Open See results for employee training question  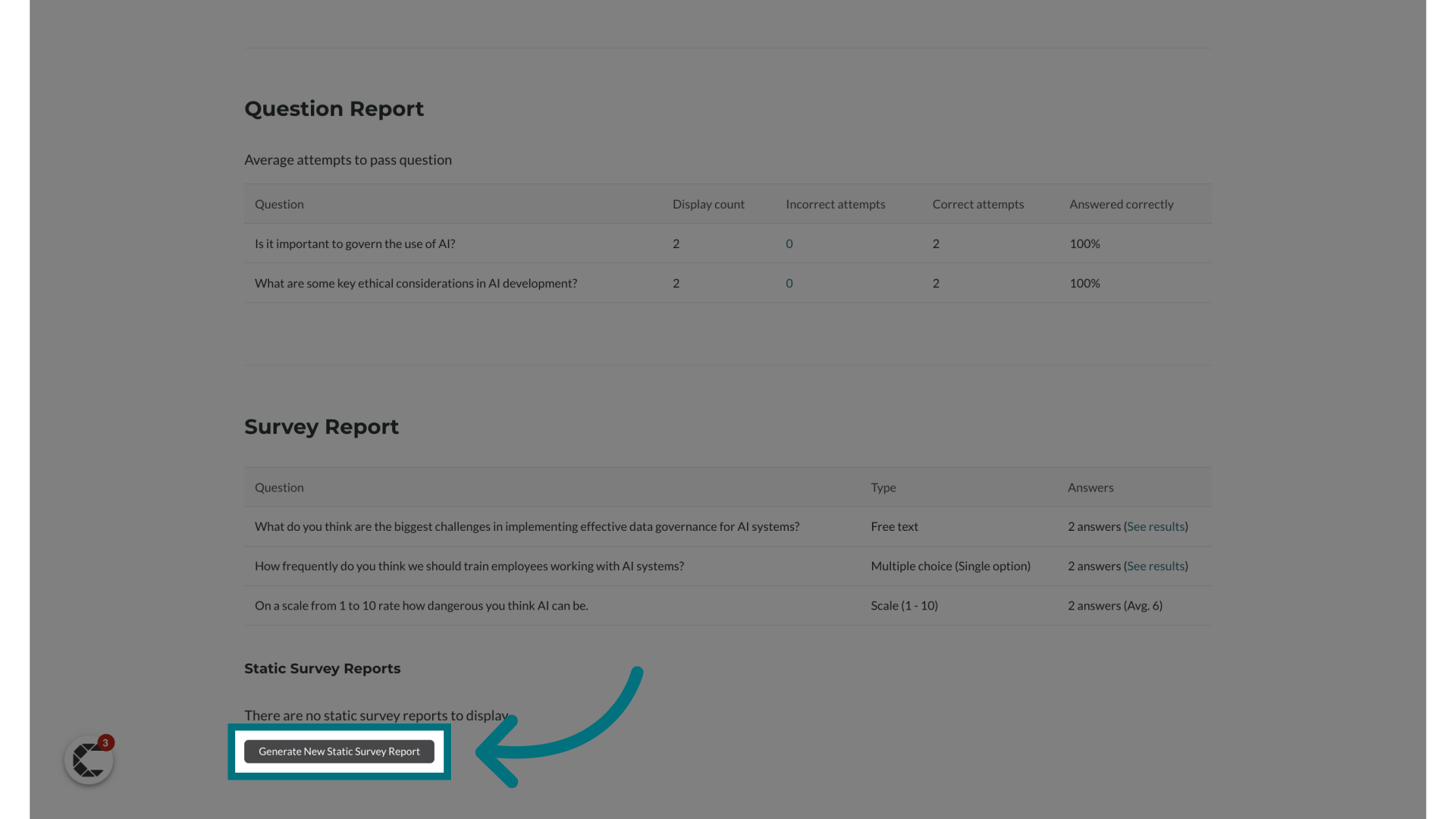(x=1156, y=566)
